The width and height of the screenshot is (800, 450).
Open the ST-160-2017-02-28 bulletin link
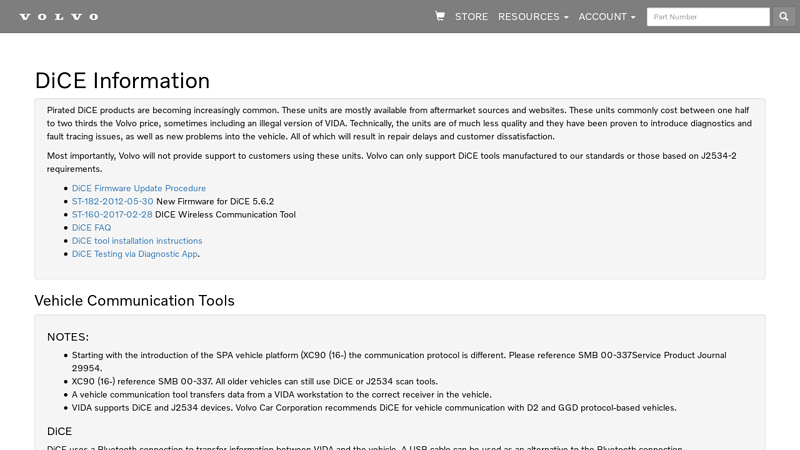pyautogui.click(x=112, y=214)
